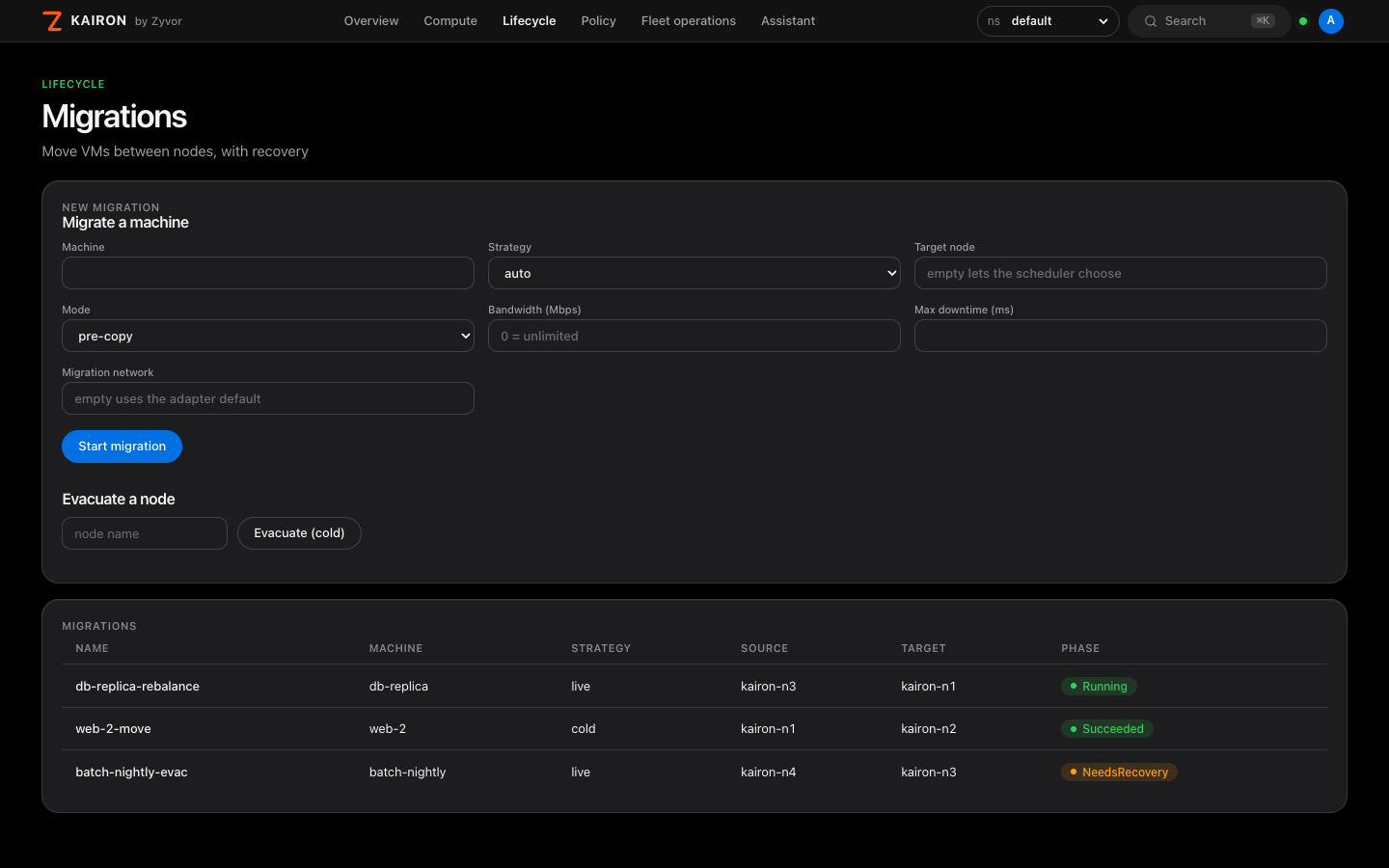1389x868 pixels.
Task: Open the Compute menu
Action: [450, 21]
